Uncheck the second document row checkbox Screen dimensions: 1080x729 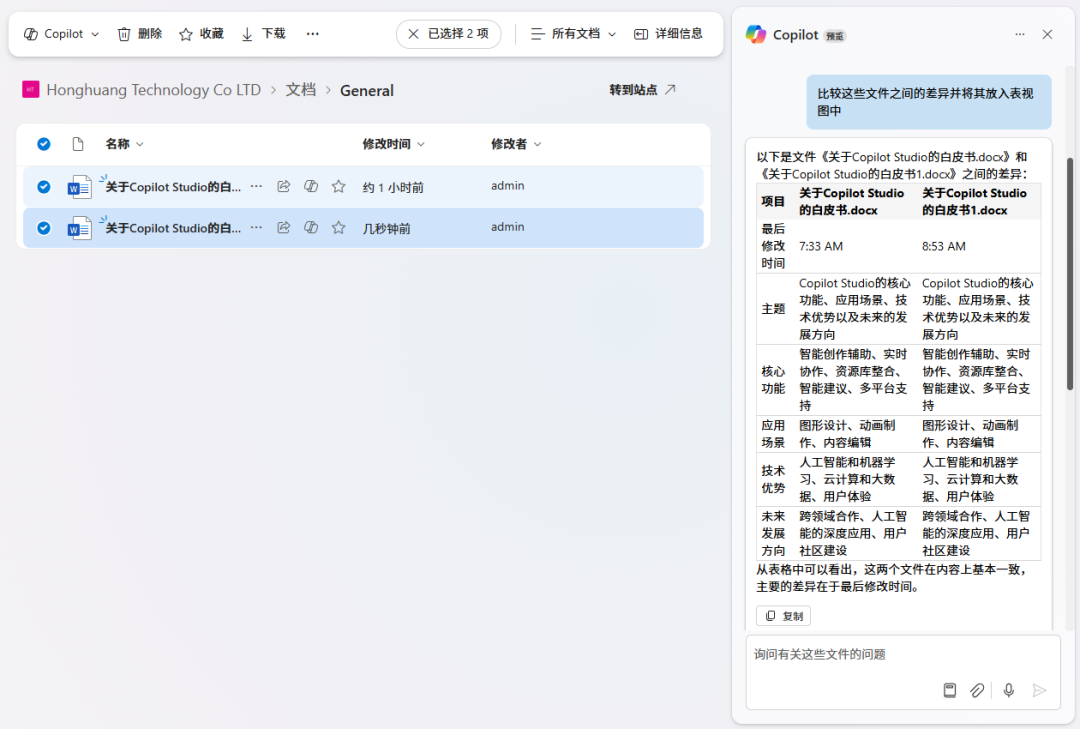(43, 228)
